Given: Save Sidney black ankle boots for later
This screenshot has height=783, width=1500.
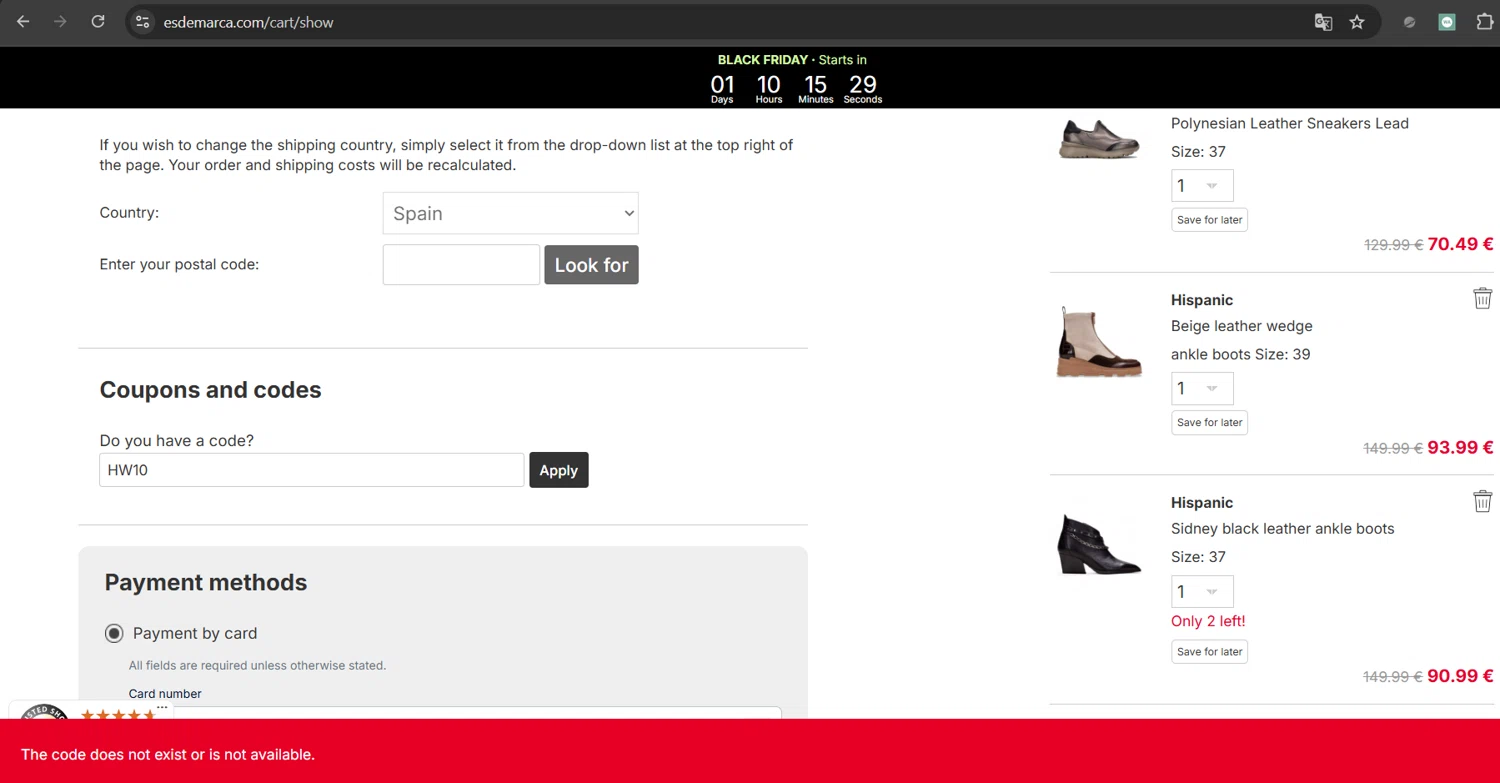Looking at the screenshot, I should 1209,652.
